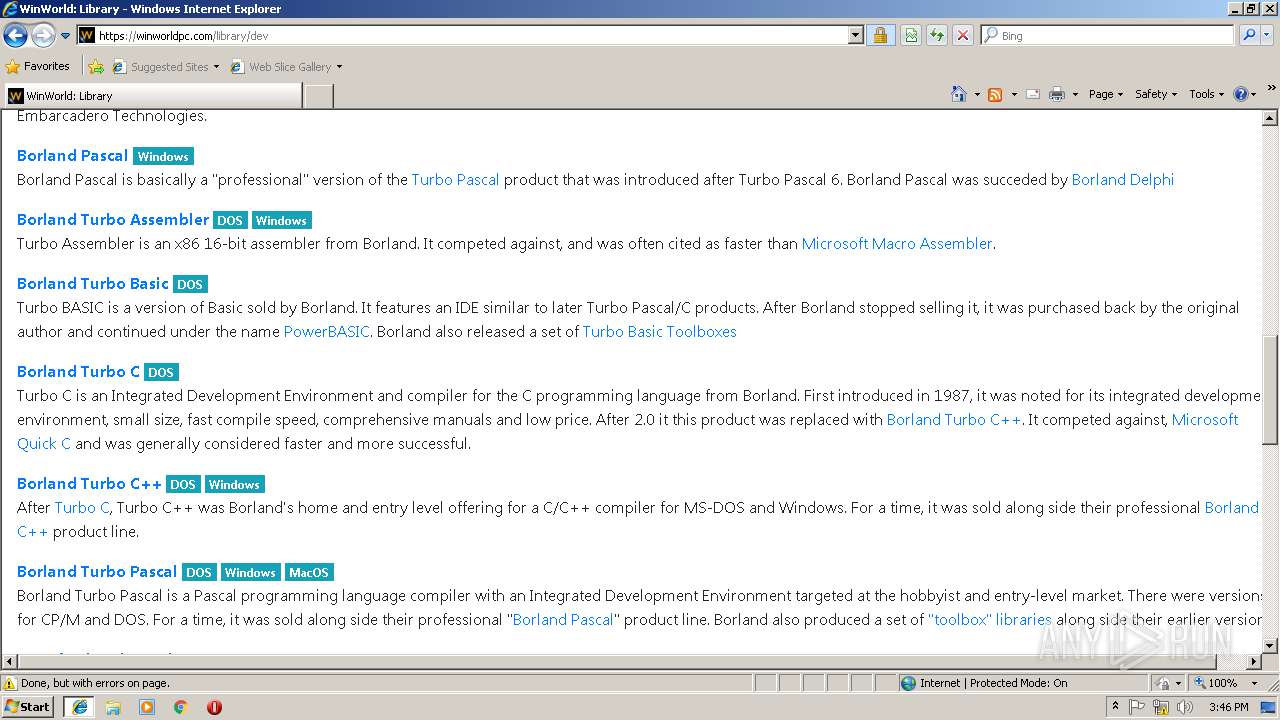The image size is (1280, 720).
Task: Follow the Borland Delphi link
Action: point(1122,180)
